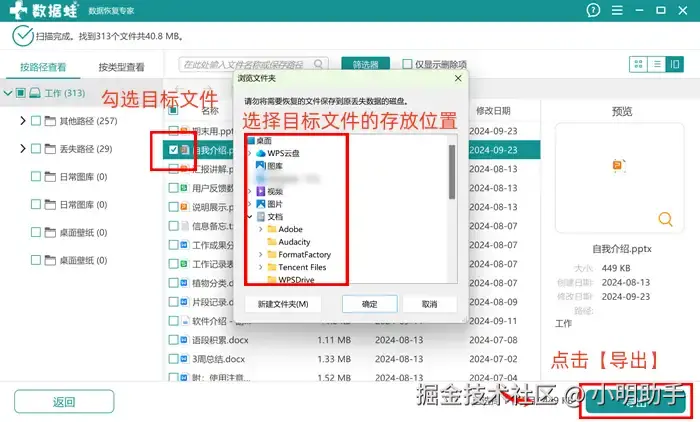Click the 自我介绍.pptx preview file name
700x422 pixels.
pos(622,249)
